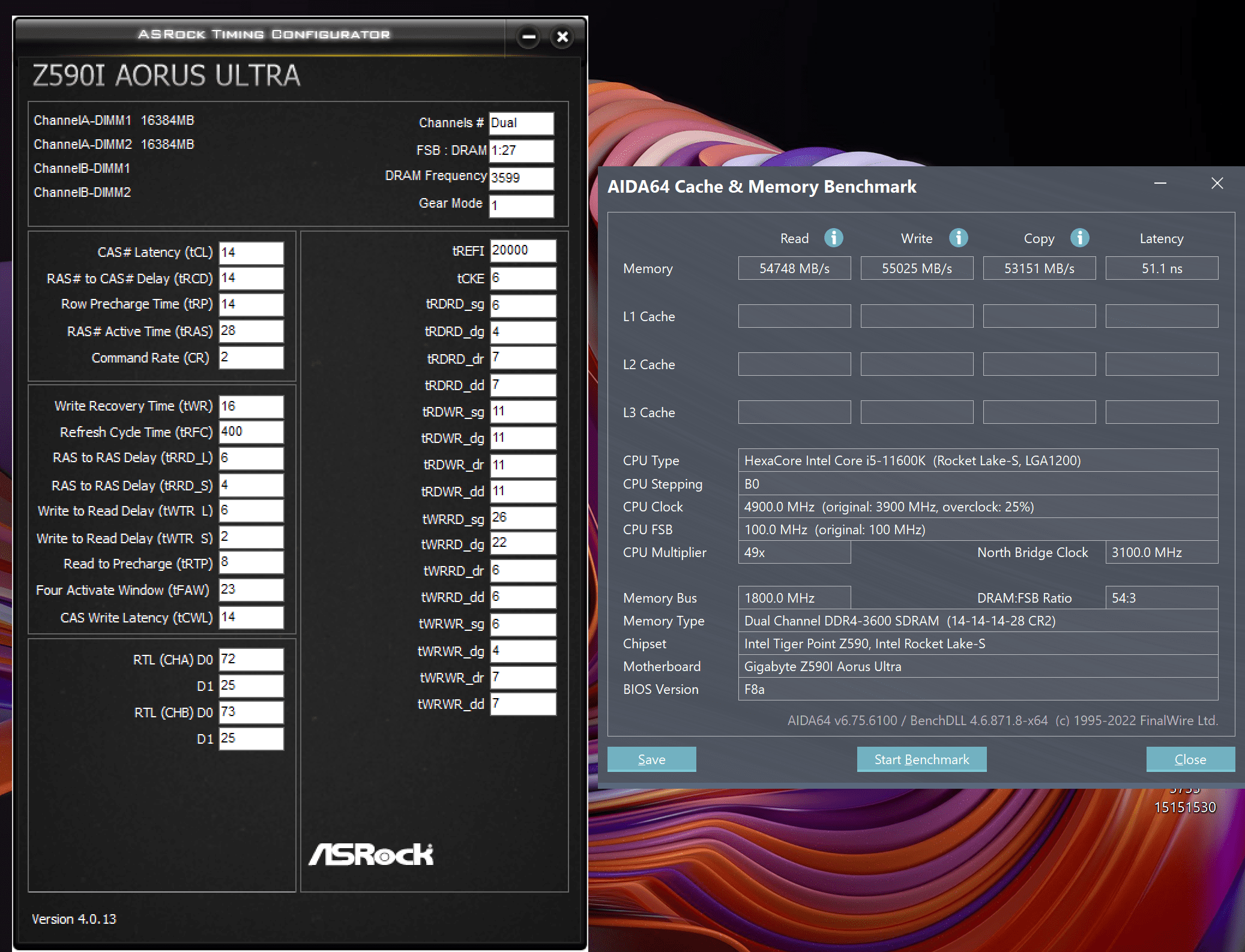Click the Write info icon in AIDA64
Screen dimensions: 1245x952
click(958, 238)
